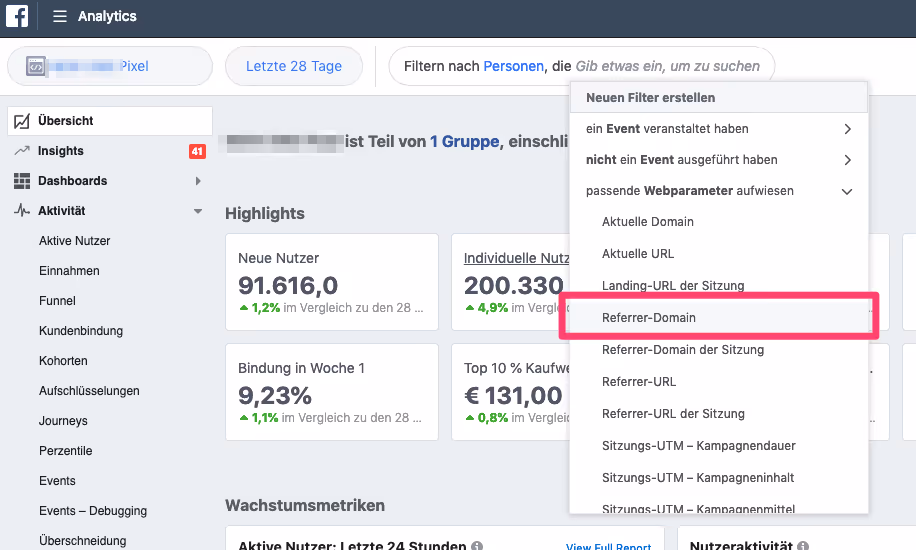Image resolution: width=916 pixels, height=550 pixels.
Task: Click info icon beside Aktive Nutzer: Letzte 24 Stunden
Action: [x=477, y=545]
